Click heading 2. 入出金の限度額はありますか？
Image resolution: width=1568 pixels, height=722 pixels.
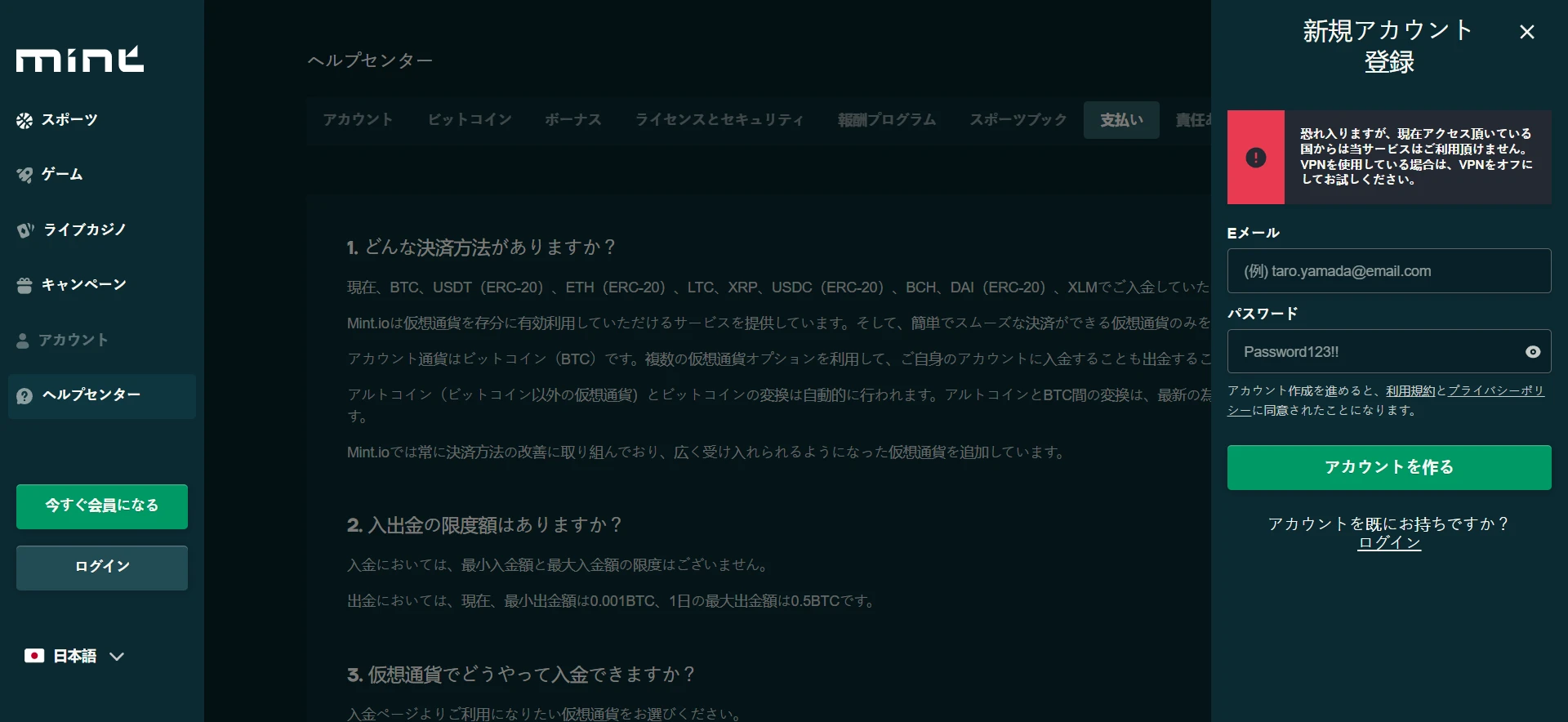[x=484, y=525]
